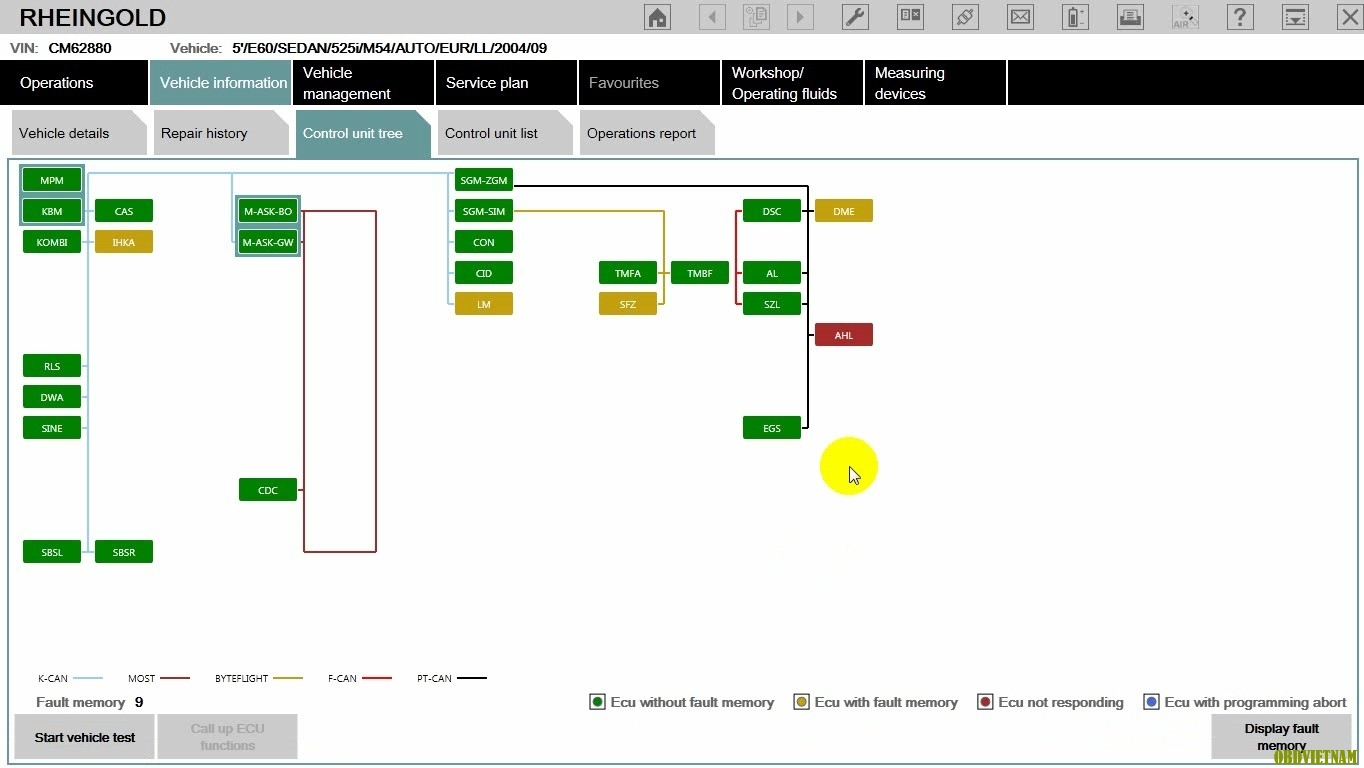Select the DSC control unit
Screen dimensions: 1364x768
772,212
